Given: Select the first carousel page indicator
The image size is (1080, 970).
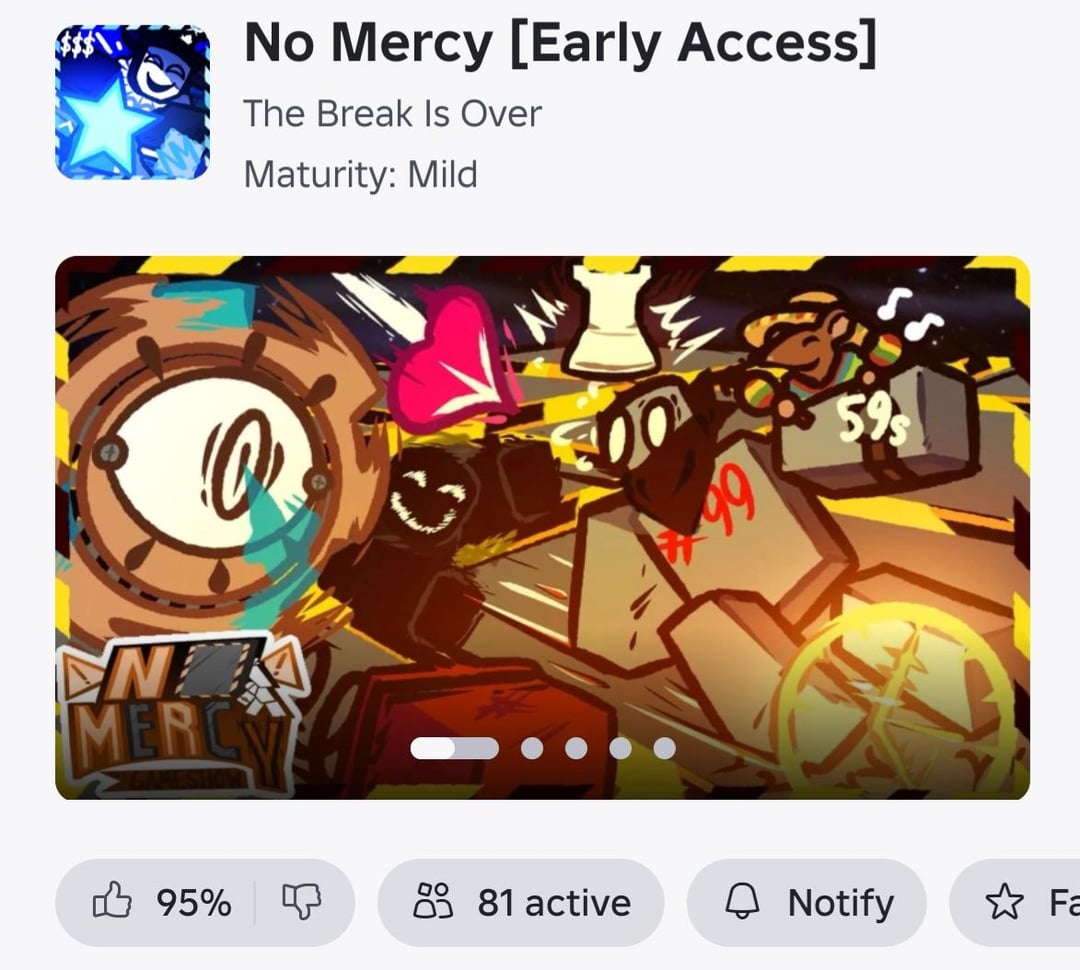Looking at the screenshot, I should coord(454,748).
